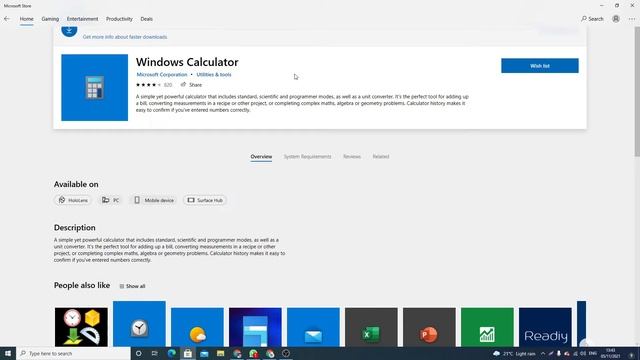Open the Windows Start menu
This screenshot has width=640, height=360.
[8, 353]
